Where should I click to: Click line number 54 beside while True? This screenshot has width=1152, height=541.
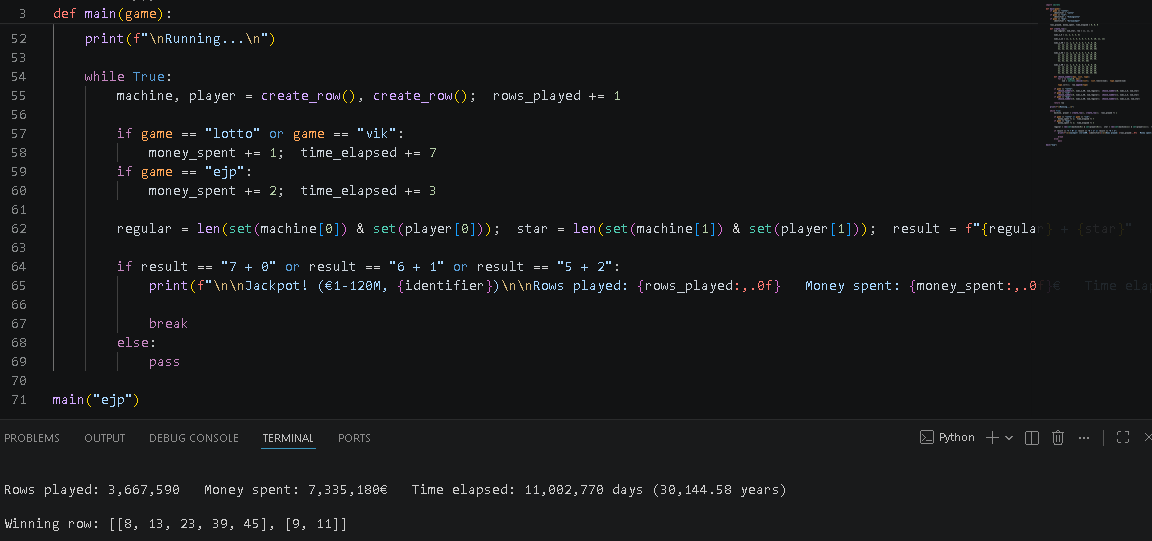(19, 76)
